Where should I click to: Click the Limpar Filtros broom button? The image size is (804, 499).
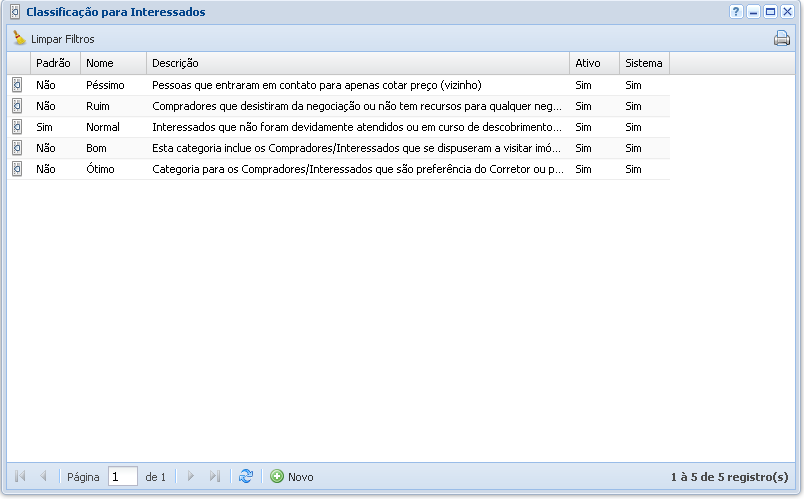pyautogui.click(x=54, y=39)
